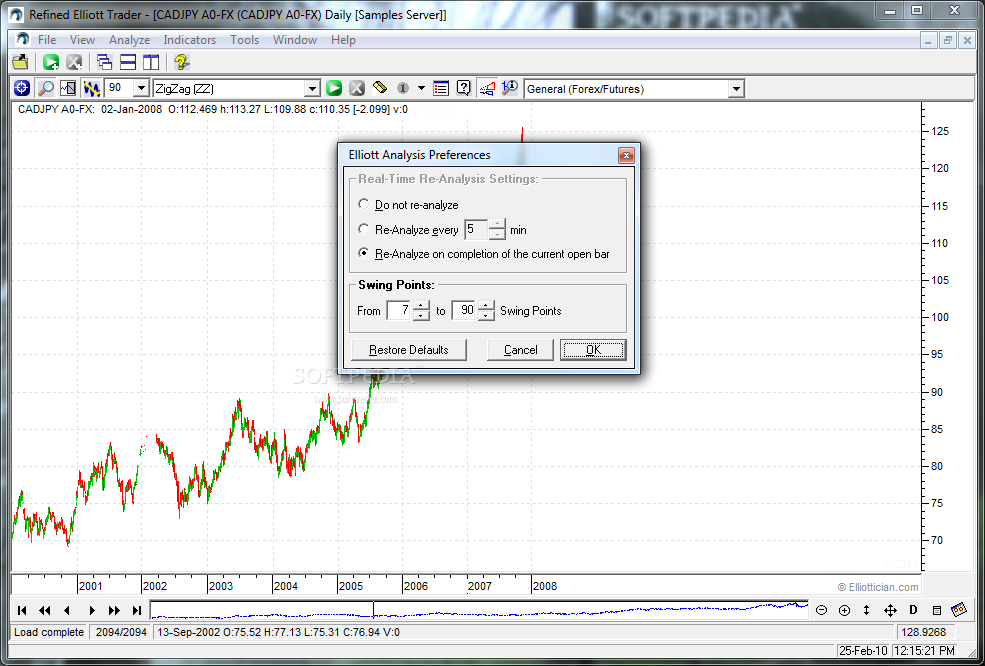Viewport: 985px width, 666px height.
Task: Click the yellow ruler measure icon
Action: coord(379,88)
